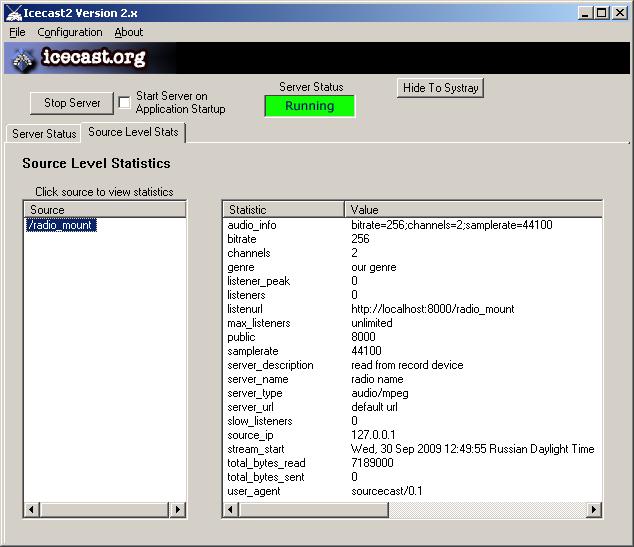Click the Value column header
This screenshot has width=634, height=547.
473,210
